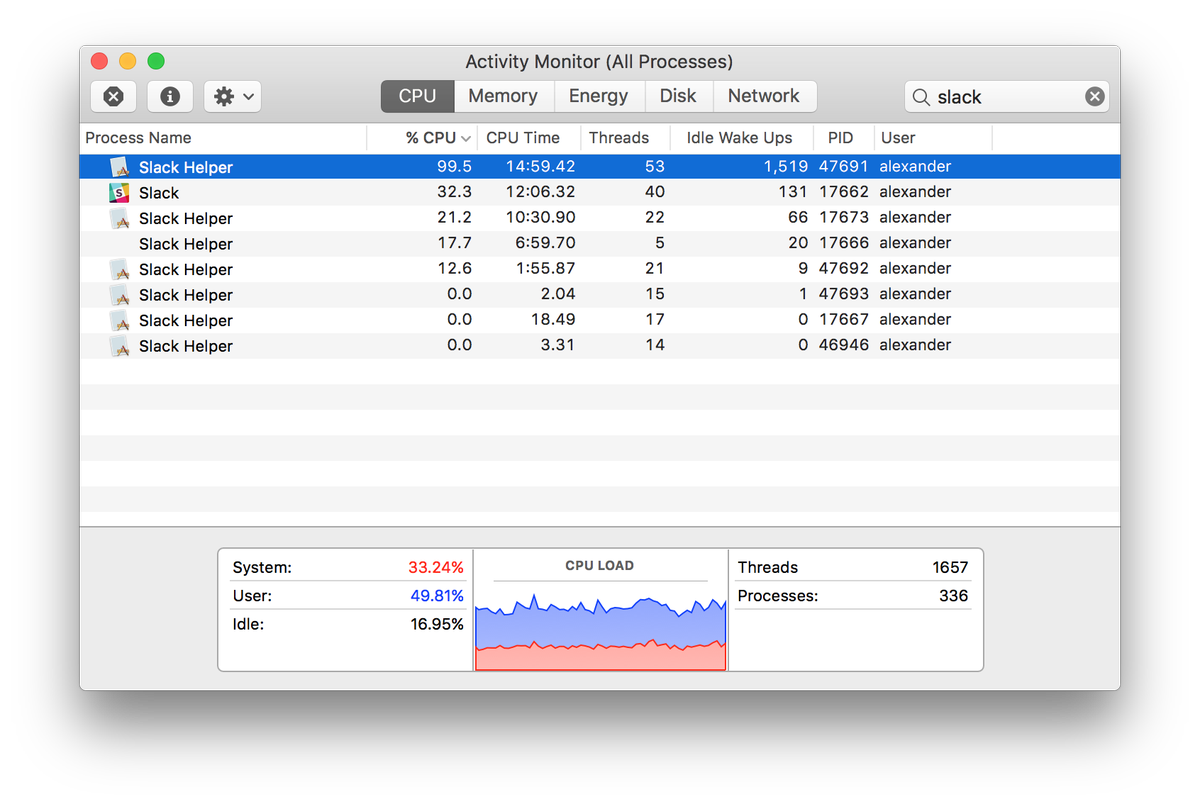Sort by the User column header
Screen dimensions: 1200x804
click(933, 138)
